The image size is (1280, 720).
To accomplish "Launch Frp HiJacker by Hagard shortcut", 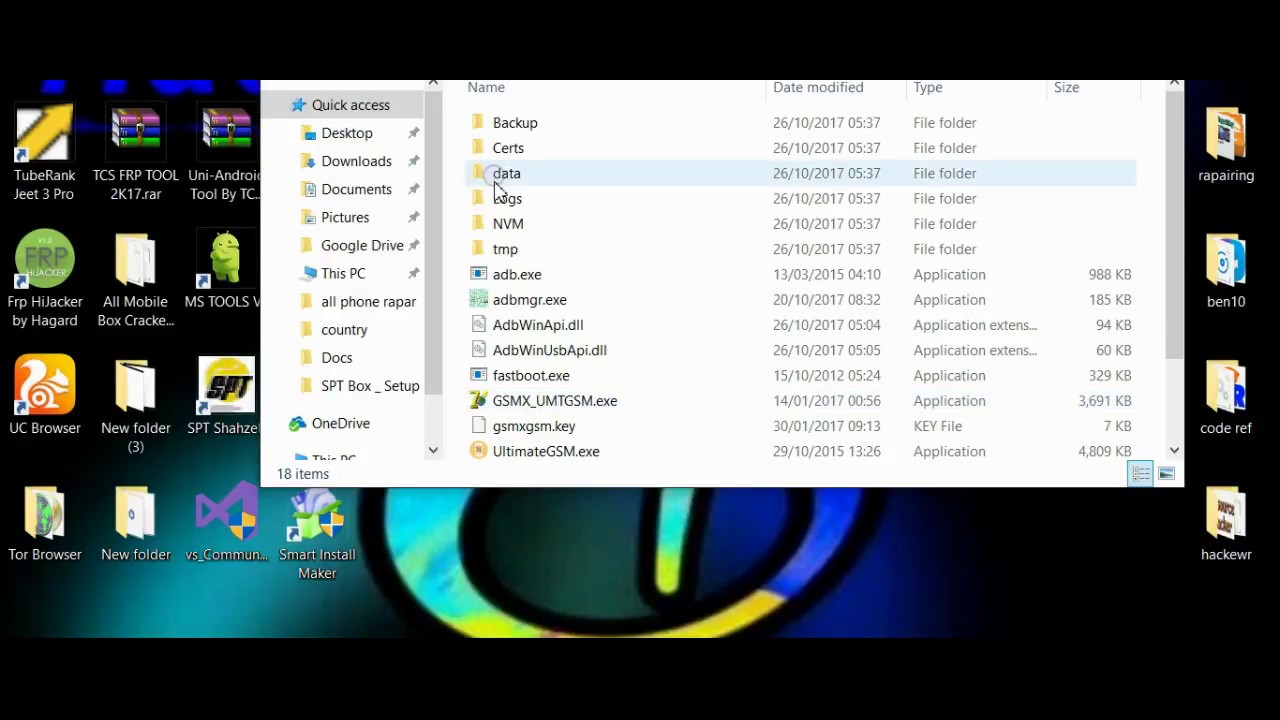I will coord(44,279).
